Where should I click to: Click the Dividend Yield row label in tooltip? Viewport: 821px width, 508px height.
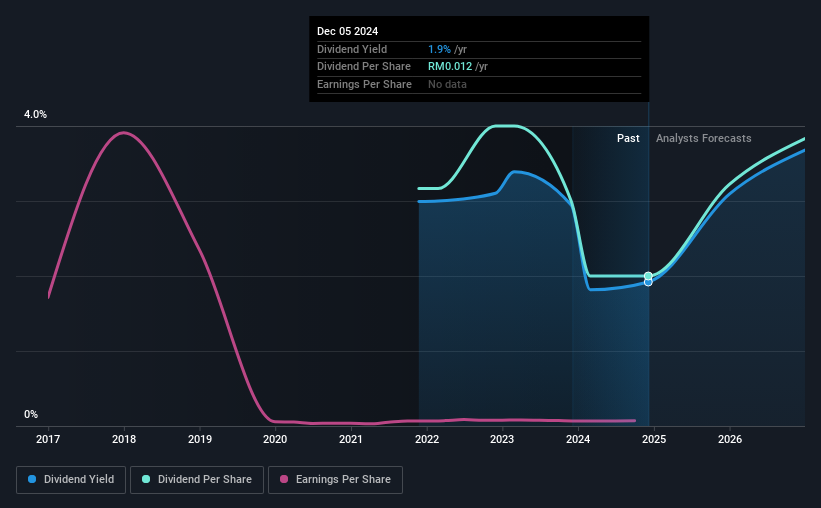[352, 49]
